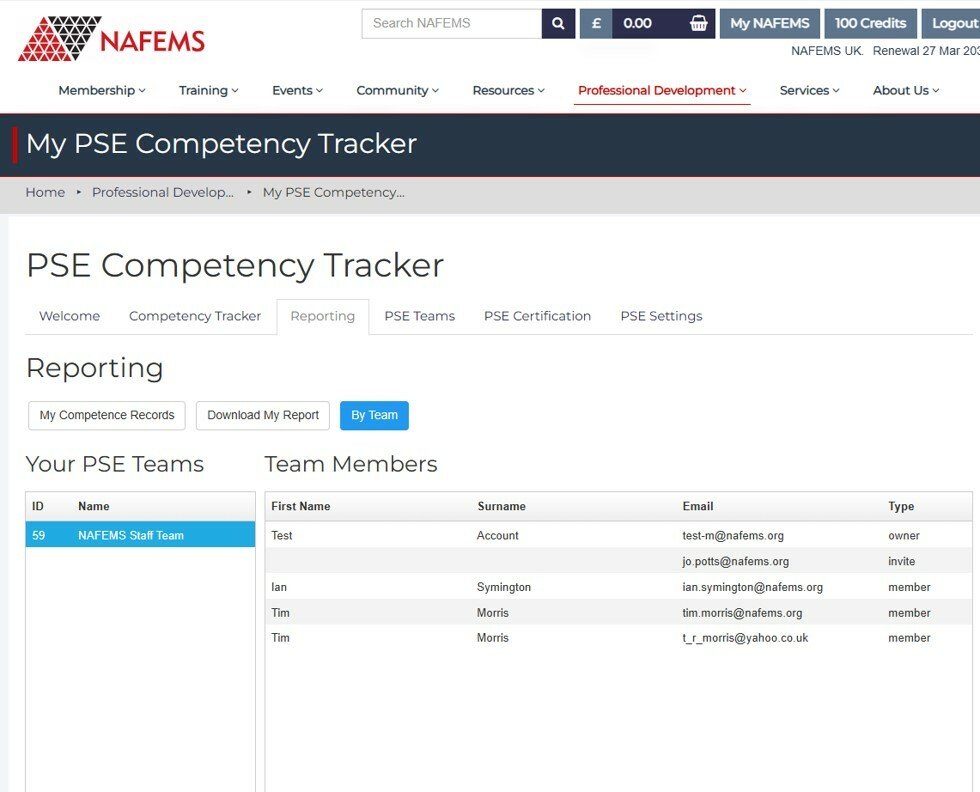Click first name Test cell
This screenshot has height=792, width=980.
[x=282, y=536]
